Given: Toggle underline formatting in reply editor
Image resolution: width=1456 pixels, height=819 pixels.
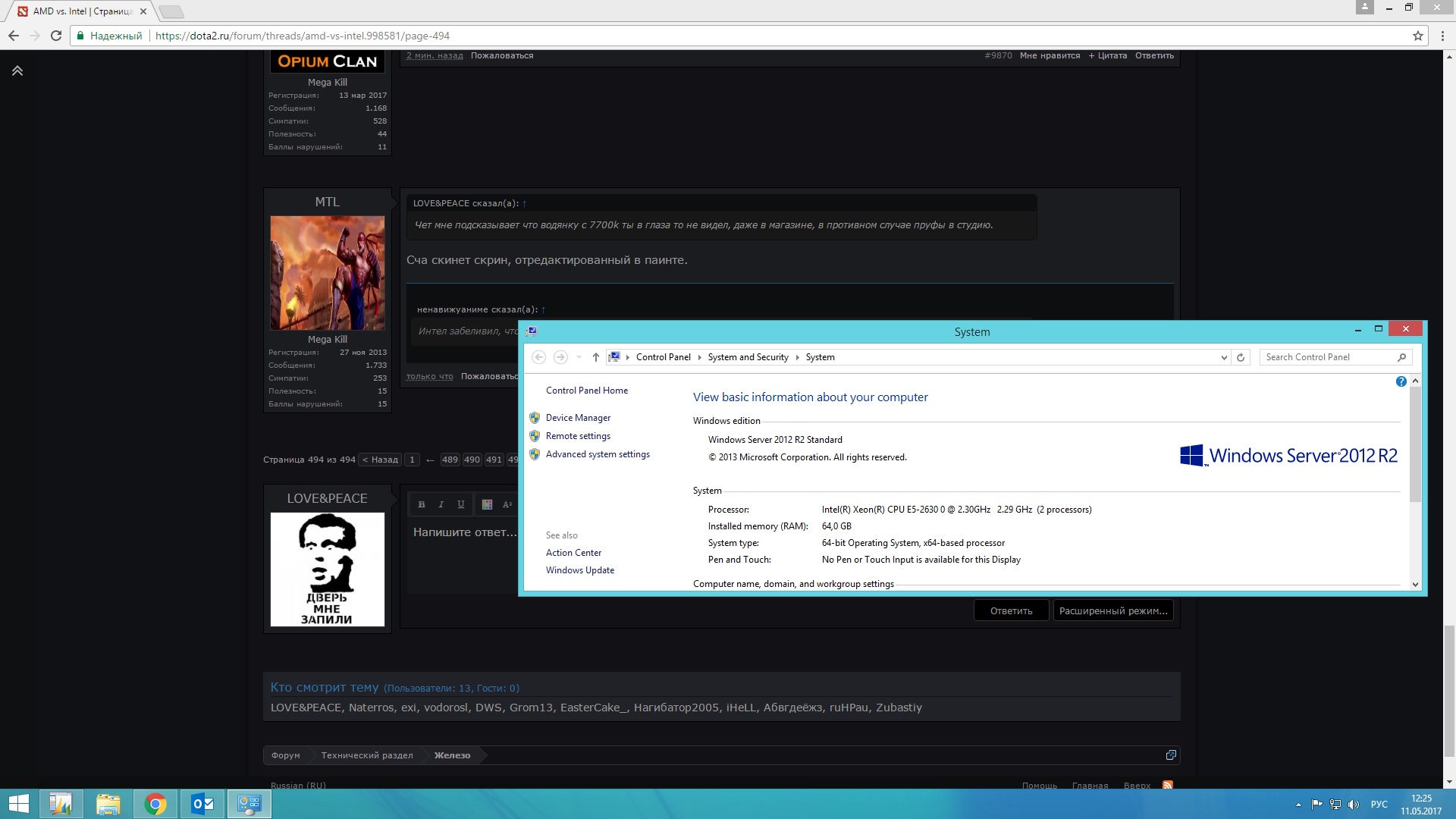Looking at the screenshot, I should coord(460,504).
